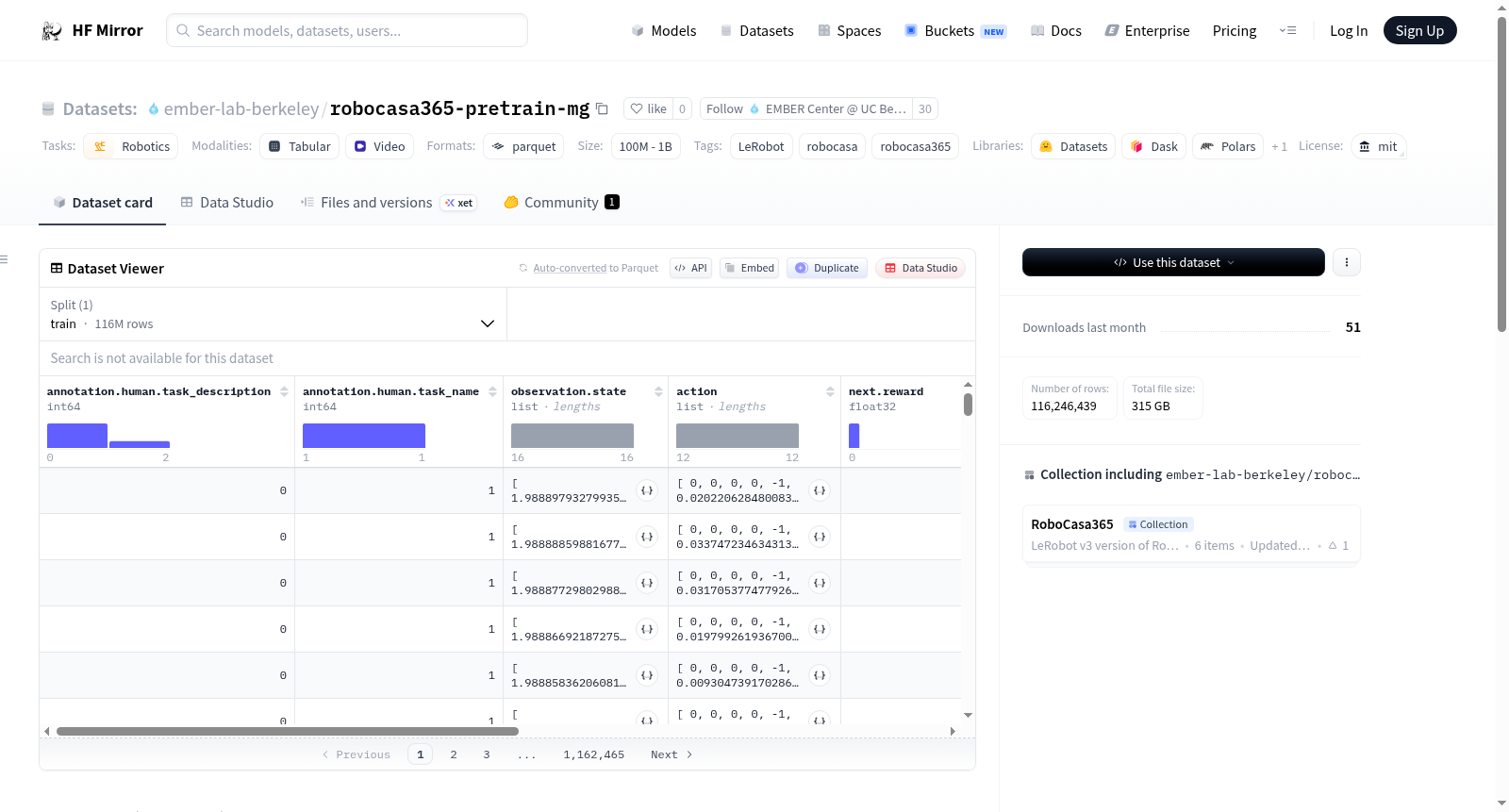The width and height of the screenshot is (1509, 812).
Task: Expand the Use this dataset dropdown
Action: click(x=1173, y=262)
